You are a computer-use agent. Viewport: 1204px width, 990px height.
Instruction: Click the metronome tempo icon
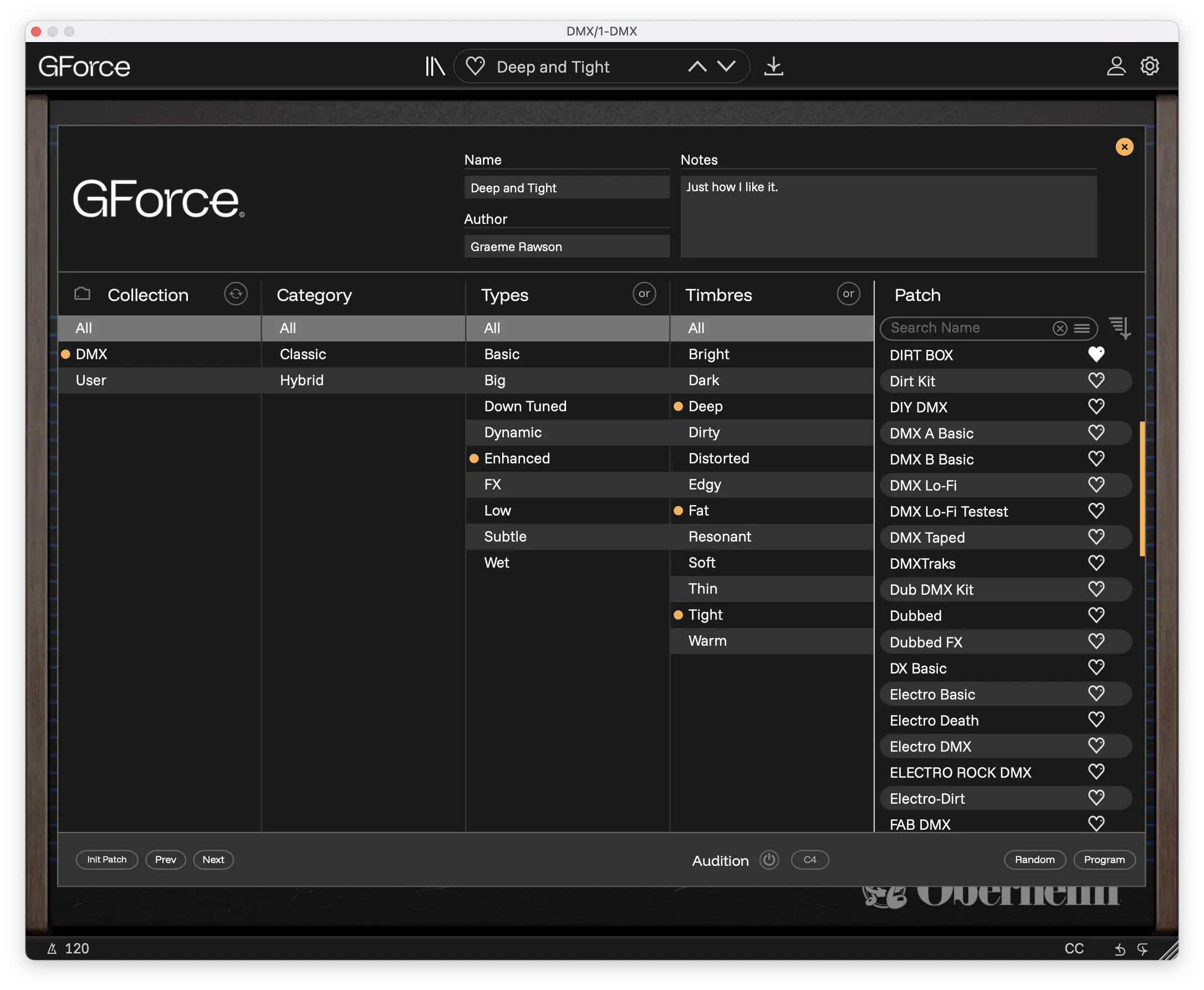[x=52, y=948]
